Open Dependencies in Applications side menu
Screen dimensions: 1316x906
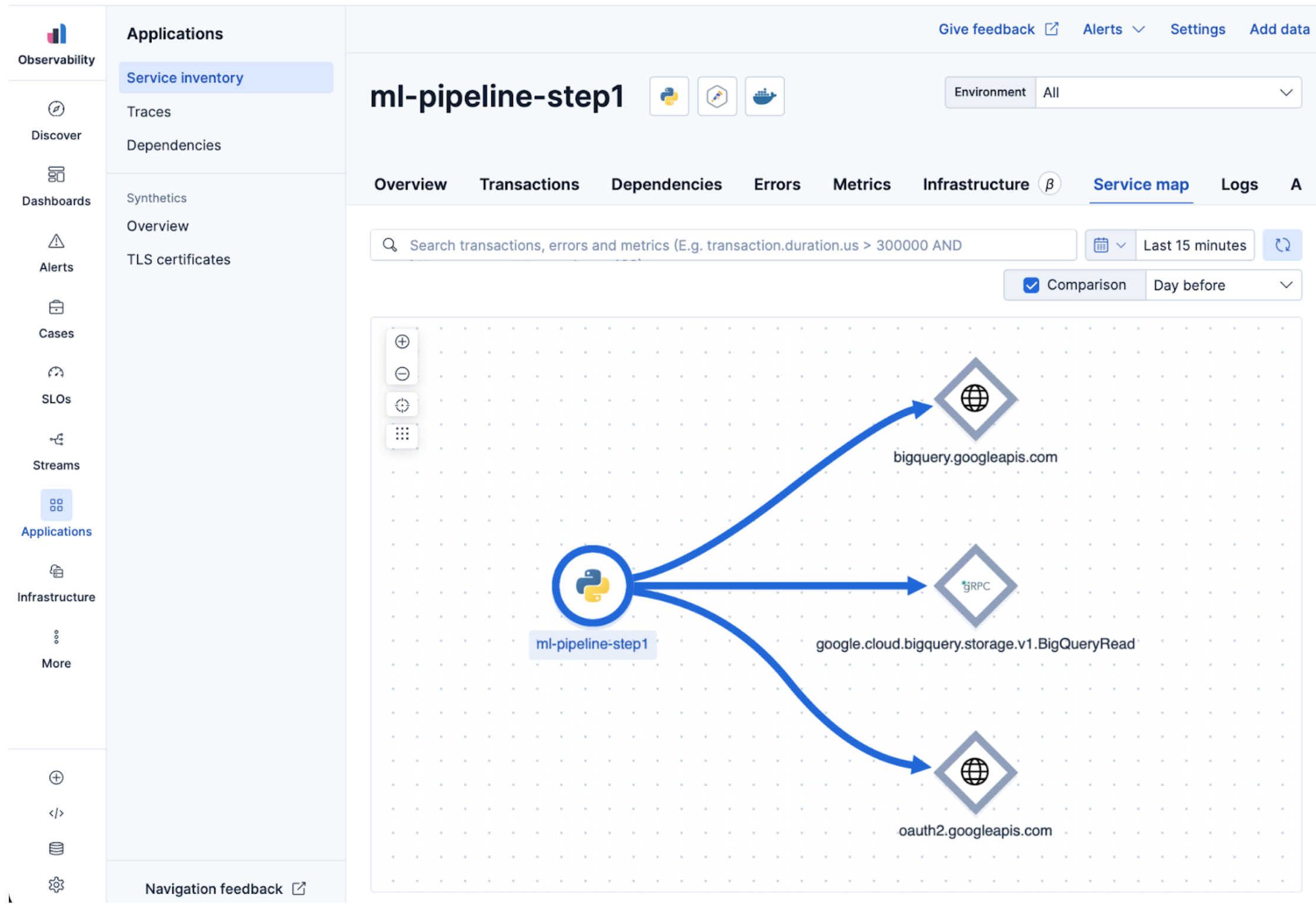[174, 145]
